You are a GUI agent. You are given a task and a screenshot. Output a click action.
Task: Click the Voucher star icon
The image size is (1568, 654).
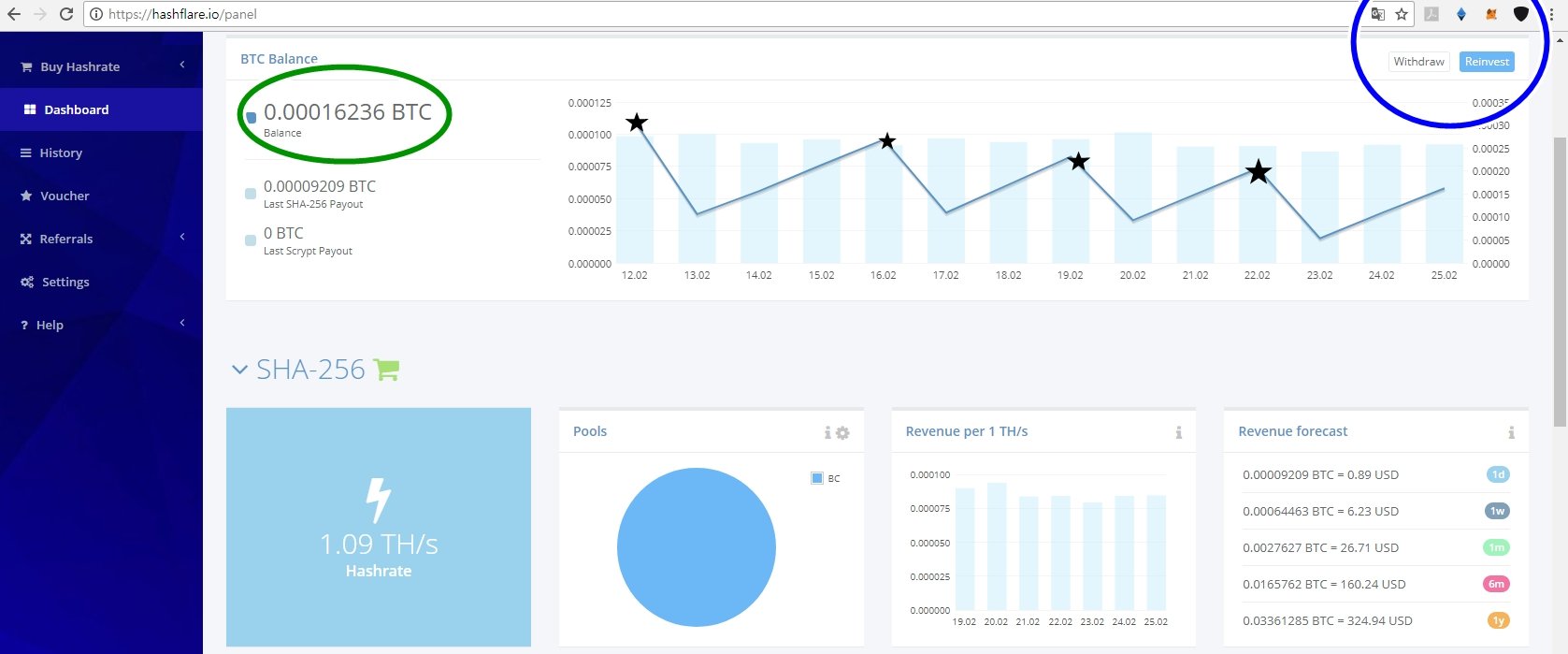point(26,196)
